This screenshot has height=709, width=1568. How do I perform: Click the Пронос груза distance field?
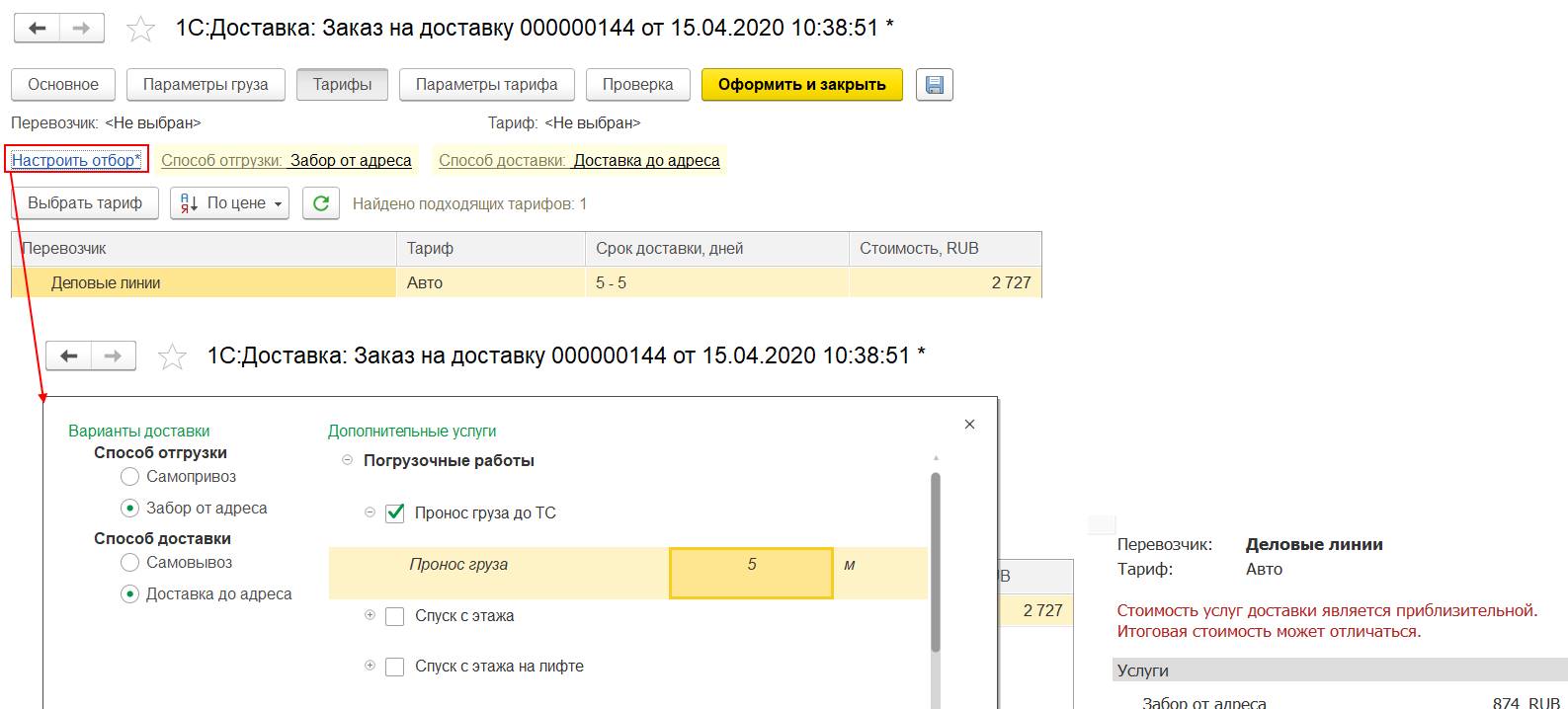pyautogui.click(x=751, y=573)
